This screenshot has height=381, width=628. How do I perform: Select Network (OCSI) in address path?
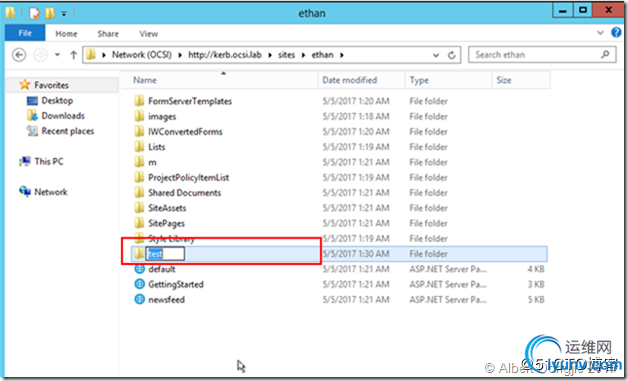point(141,55)
